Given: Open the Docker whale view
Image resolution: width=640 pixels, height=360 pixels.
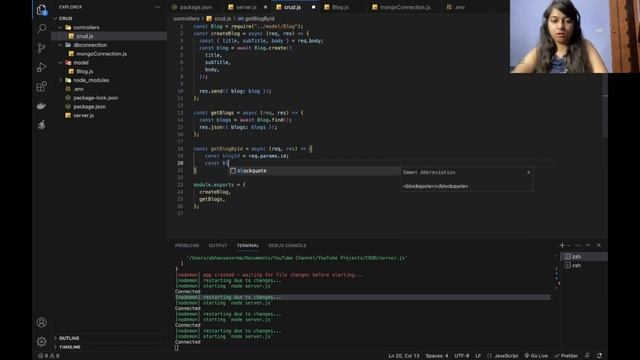Looking at the screenshot, I should 41,106.
